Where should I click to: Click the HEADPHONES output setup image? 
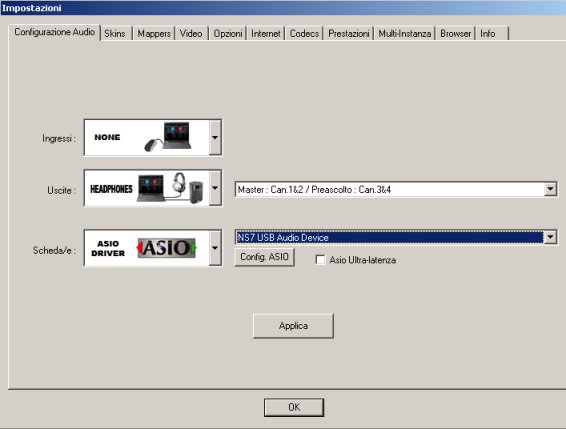click(x=147, y=188)
